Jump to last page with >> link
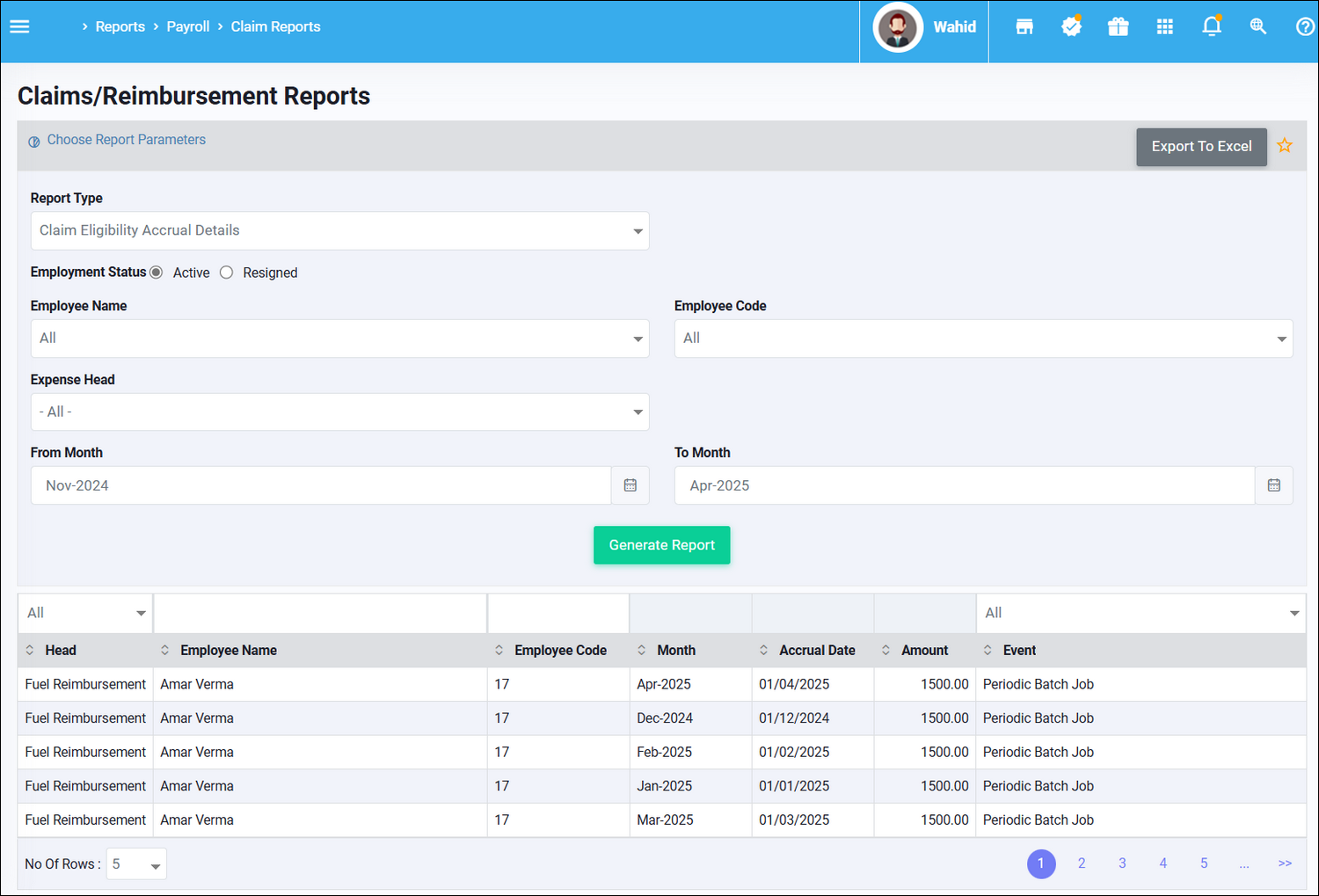This screenshot has height=896, width=1319. pos(1285,863)
